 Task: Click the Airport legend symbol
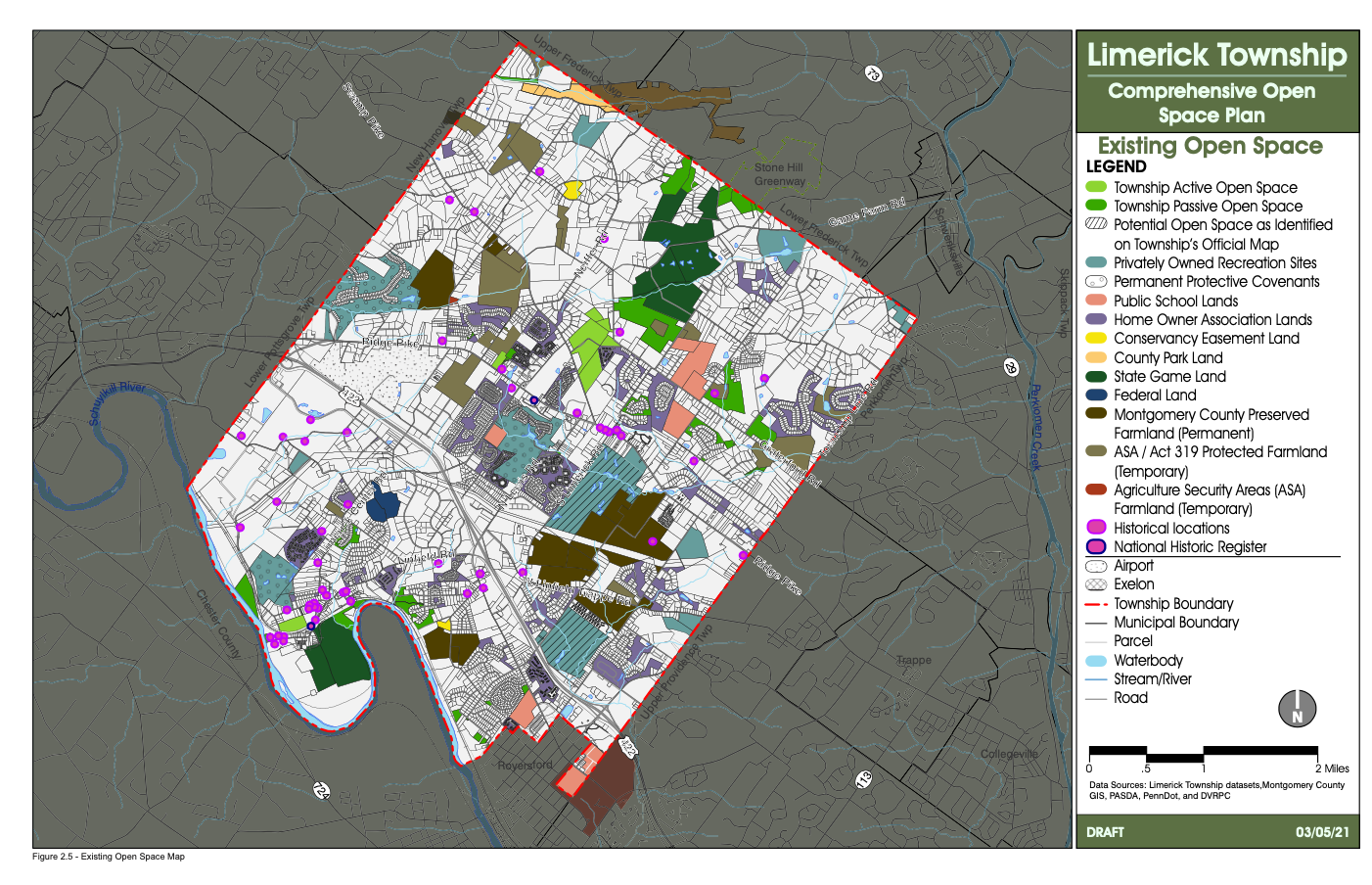click(x=1096, y=566)
